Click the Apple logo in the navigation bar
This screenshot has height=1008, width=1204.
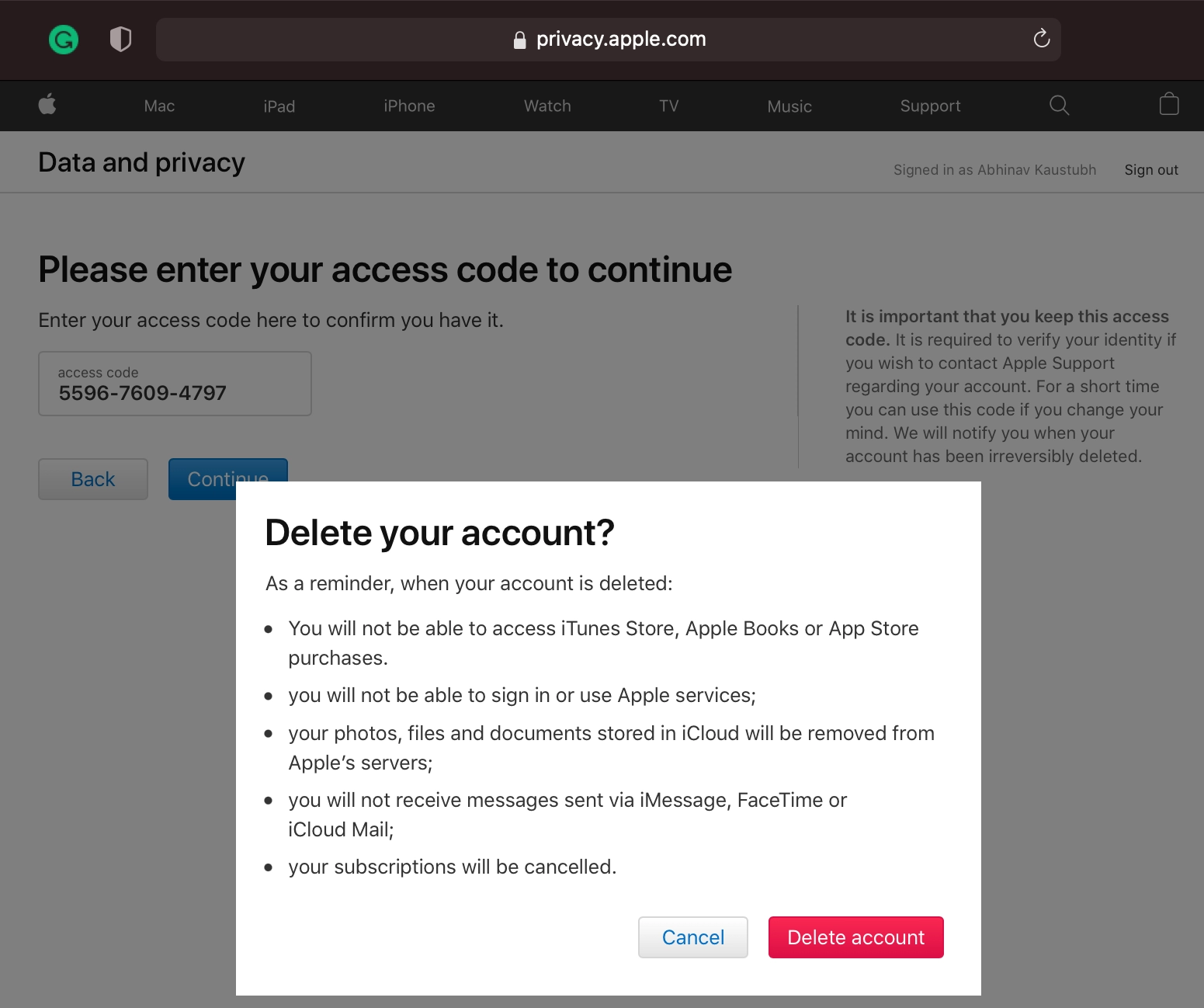click(x=47, y=105)
